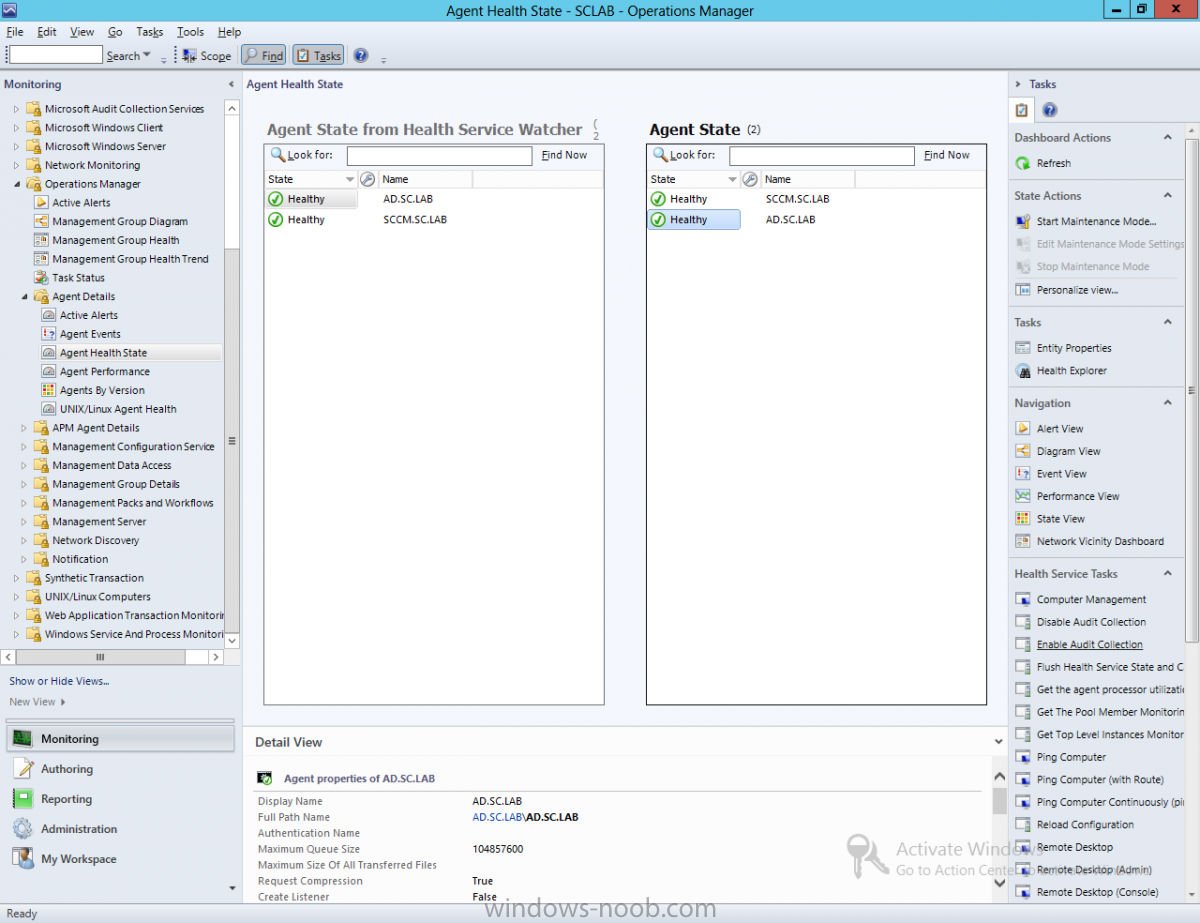Collapse the Health Service Tasks section
Viewport: 1200px width, 923px height.
click(1167, 573)
